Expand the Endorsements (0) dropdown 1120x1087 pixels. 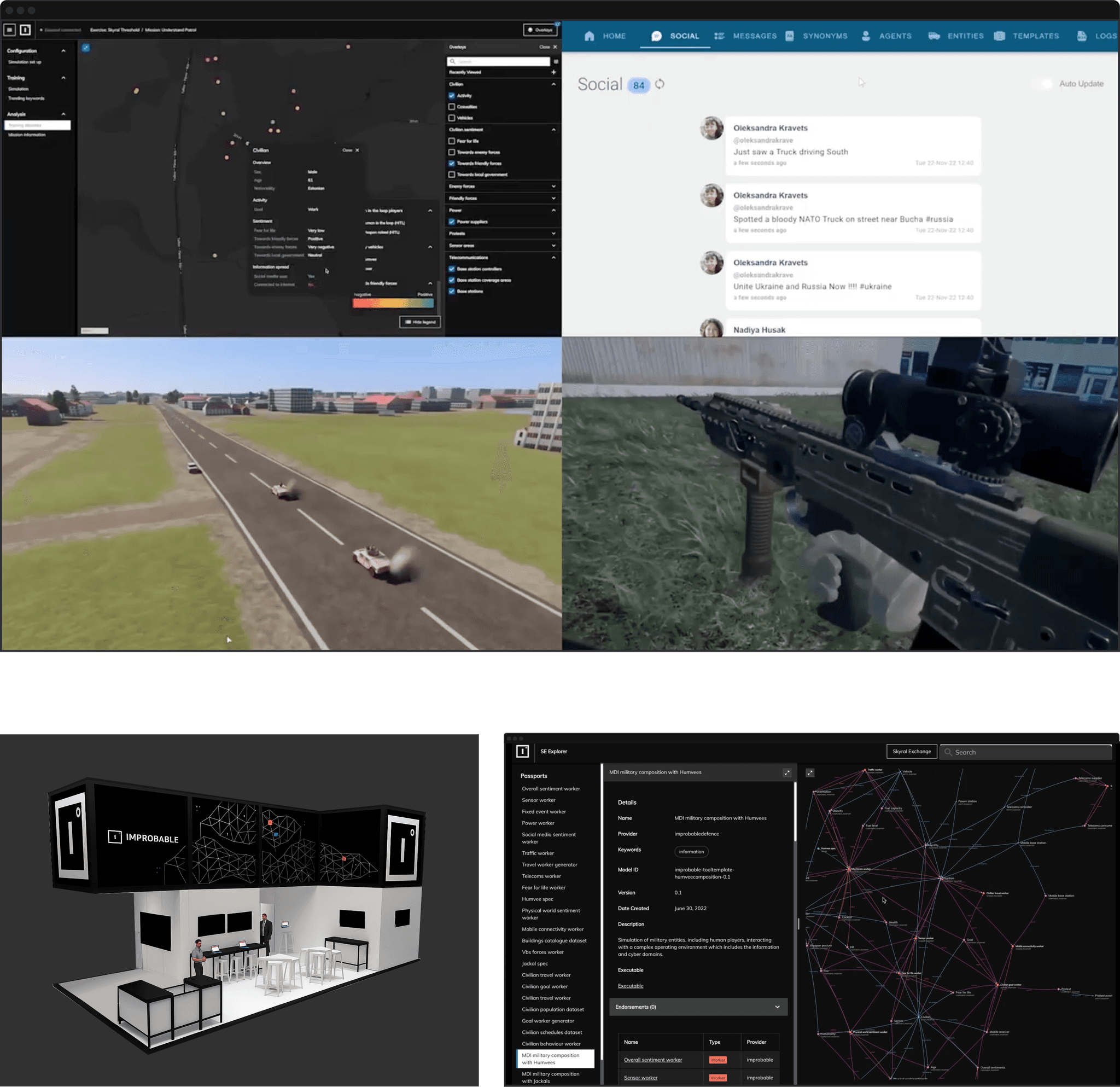pyautogui.click(x=698, y=1007)
